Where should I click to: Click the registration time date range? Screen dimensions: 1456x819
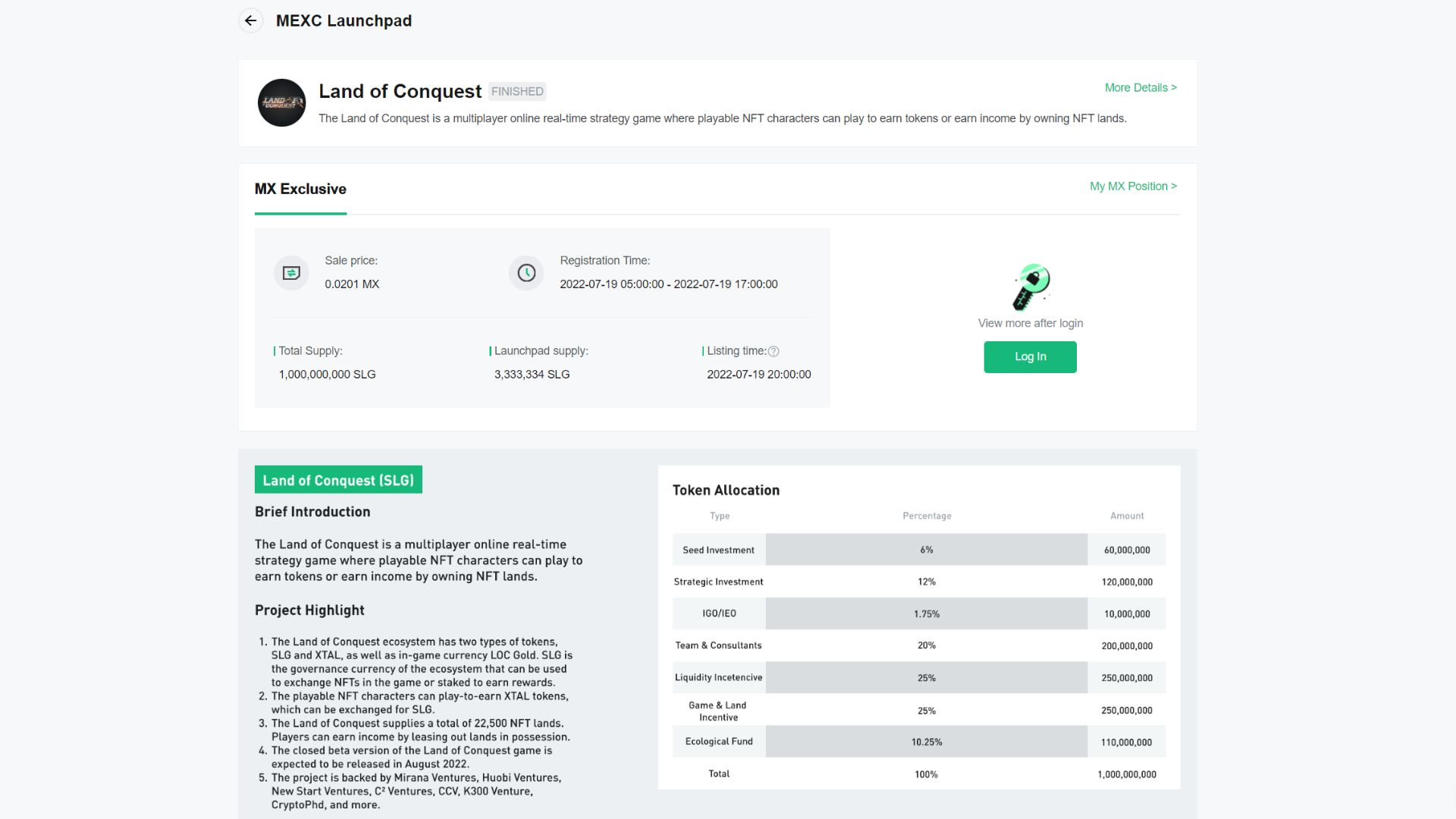[x=668, y=284]
